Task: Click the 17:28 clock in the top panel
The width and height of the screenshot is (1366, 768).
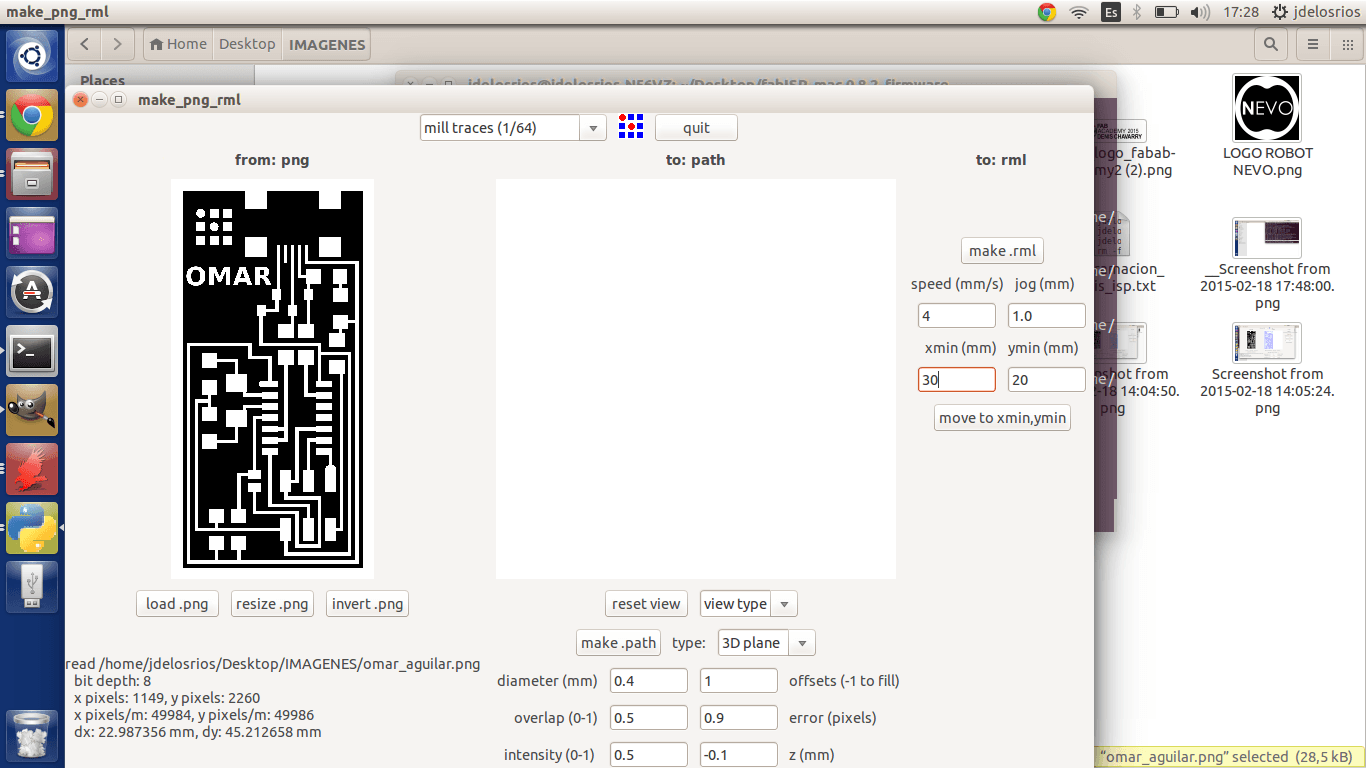Action: point(1240,12)
